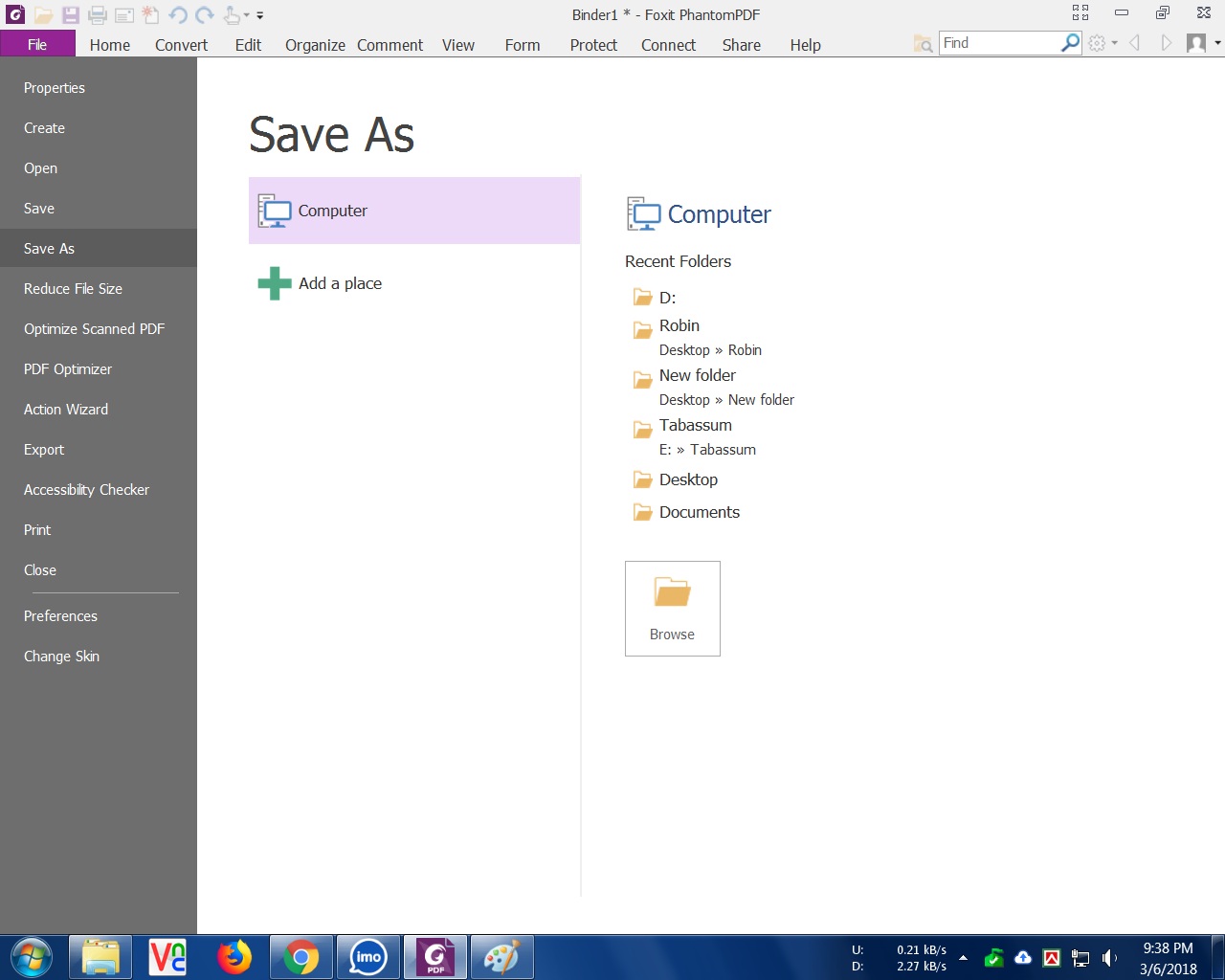Open PDF Optimizer from the sidebar
Screen dimensions: 1225x980
click(68, 368)
